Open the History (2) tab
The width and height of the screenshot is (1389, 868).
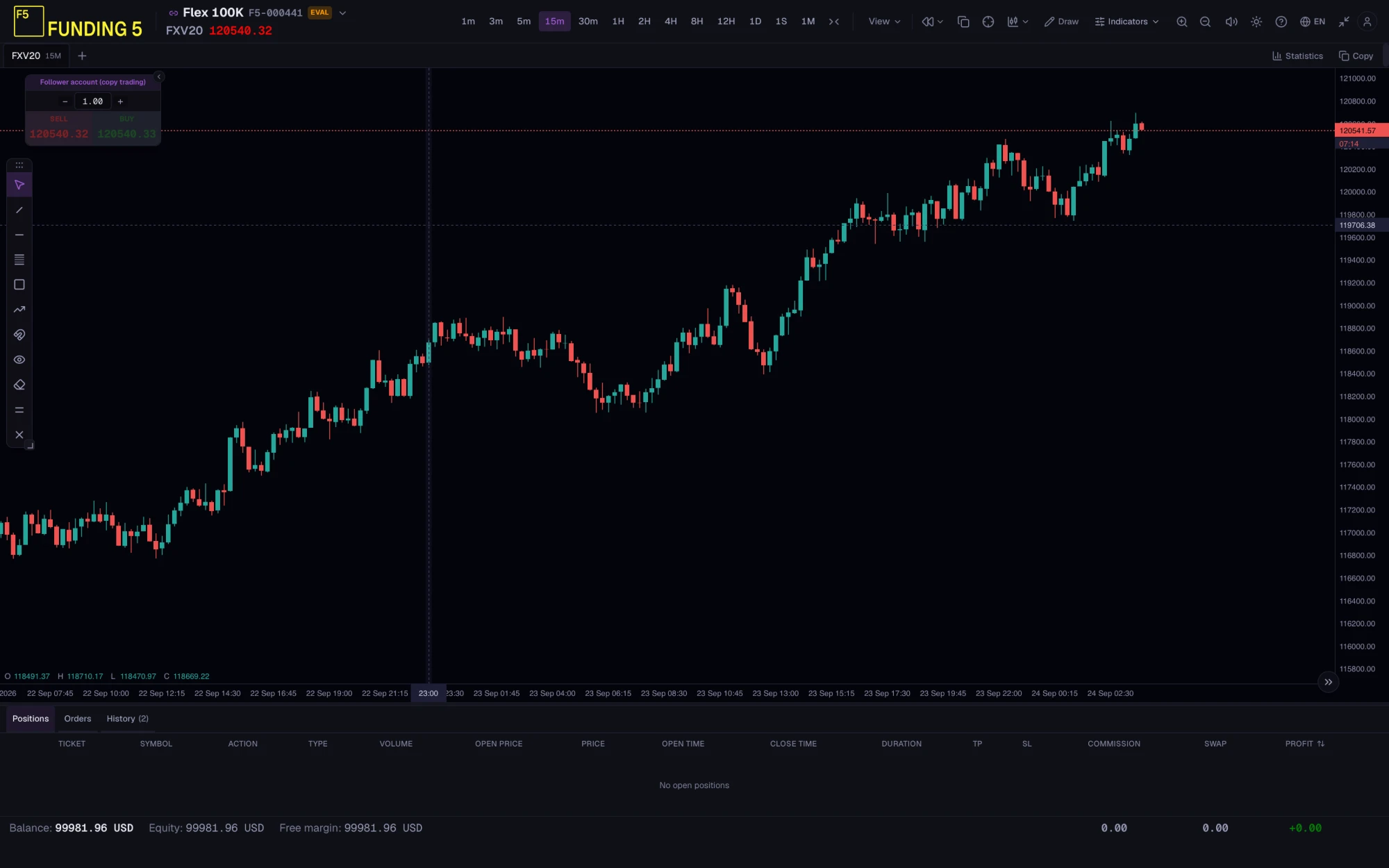(x=127, y=719)
